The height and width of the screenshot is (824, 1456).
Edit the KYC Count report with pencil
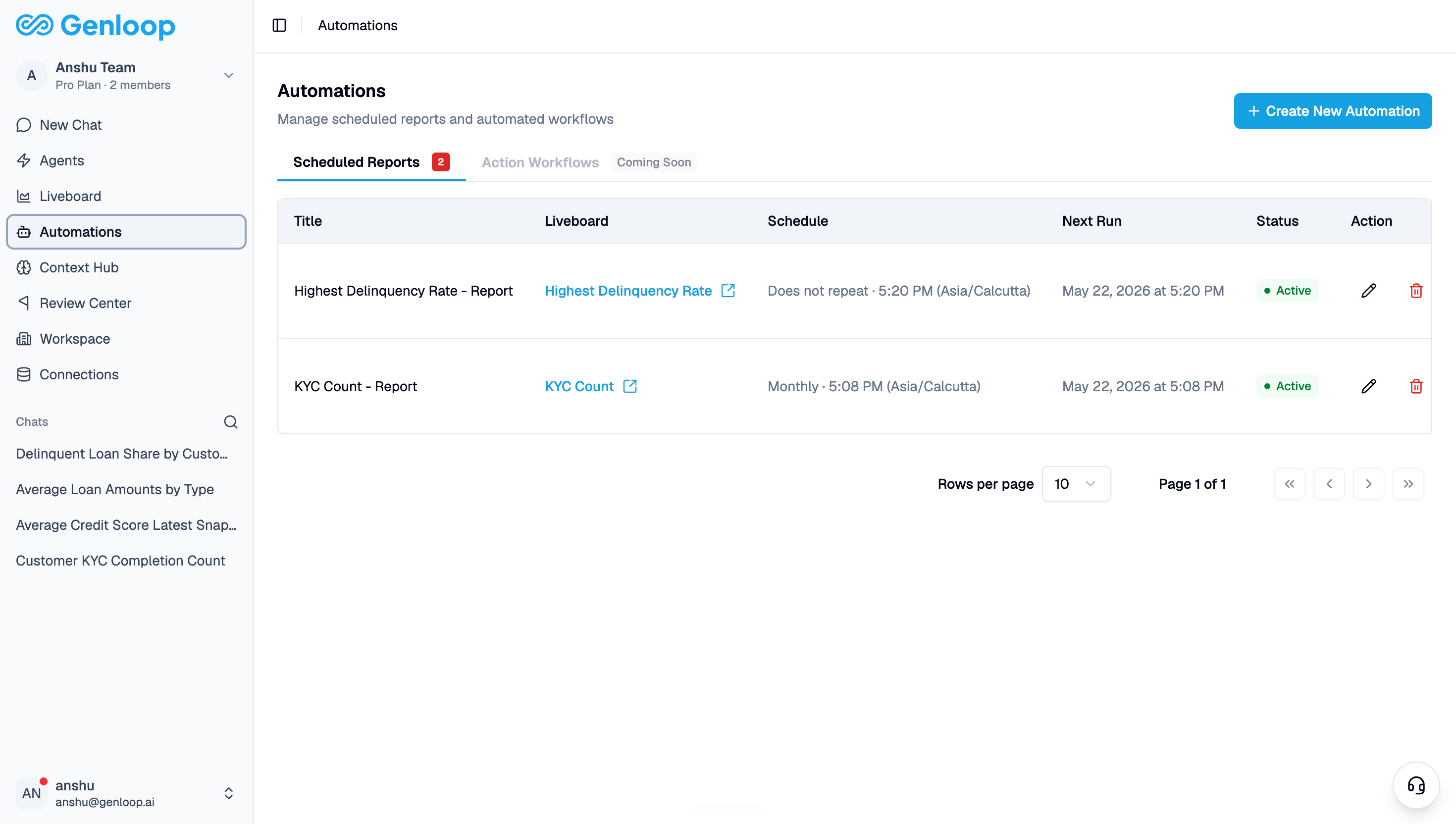(1368, 387)
